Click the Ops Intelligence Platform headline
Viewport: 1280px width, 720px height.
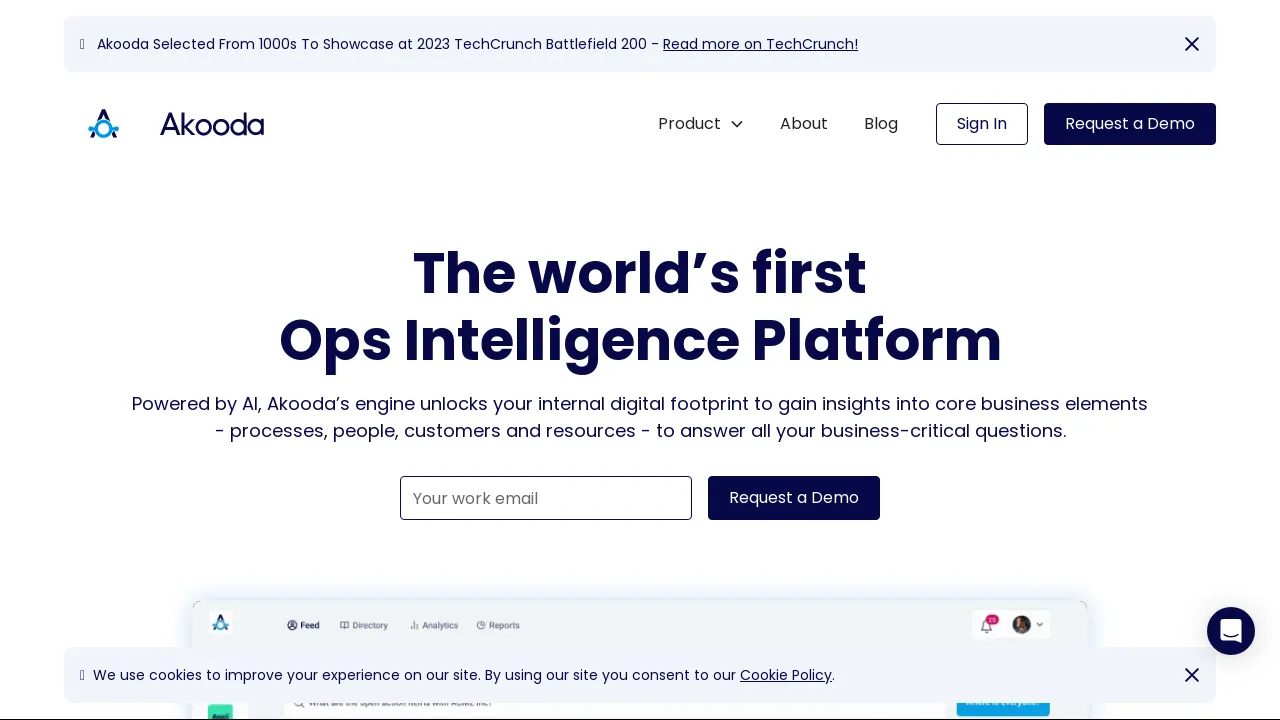(x=640, y=340)
